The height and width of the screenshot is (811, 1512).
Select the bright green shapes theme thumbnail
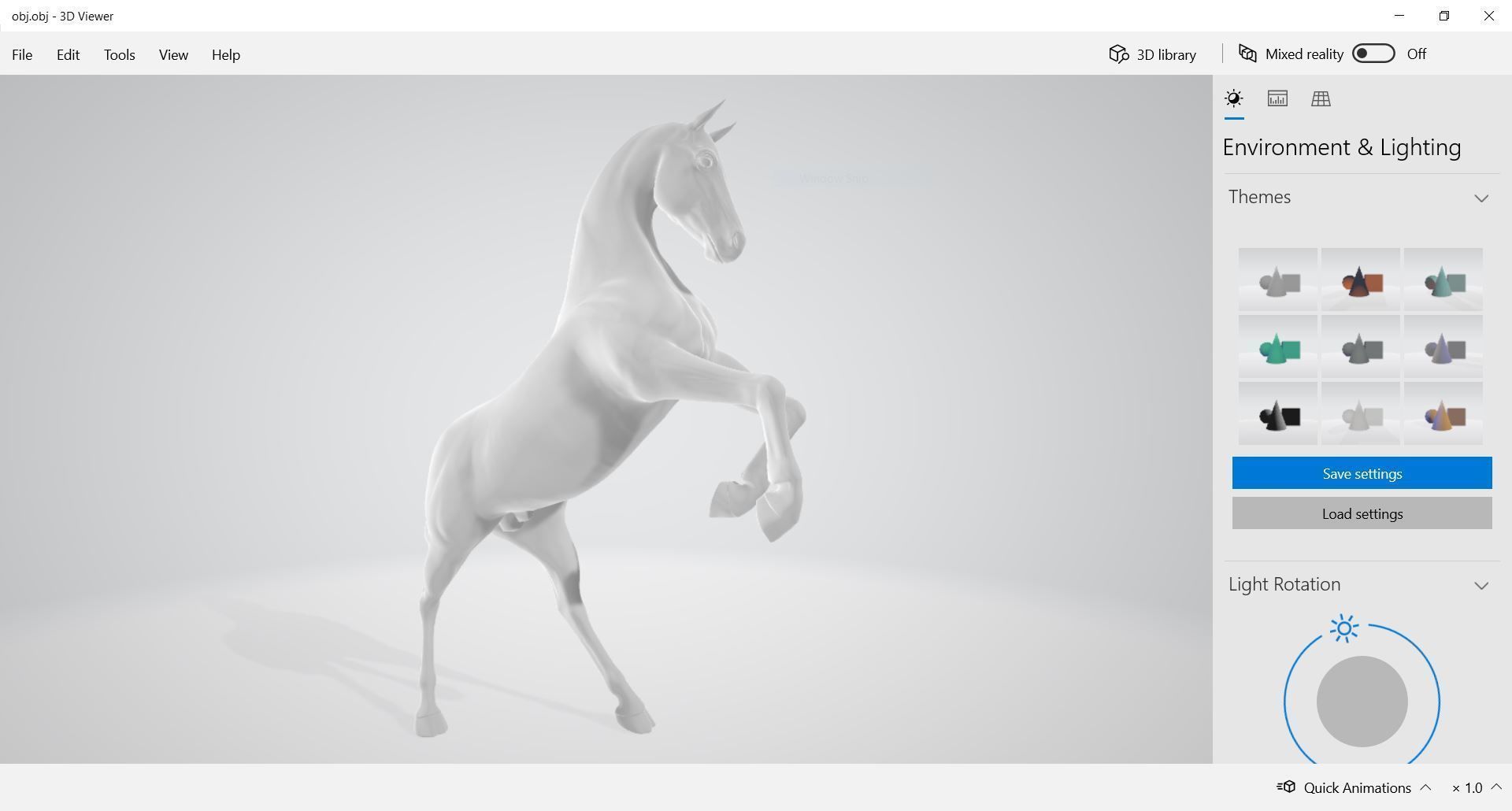(1277, 346)
